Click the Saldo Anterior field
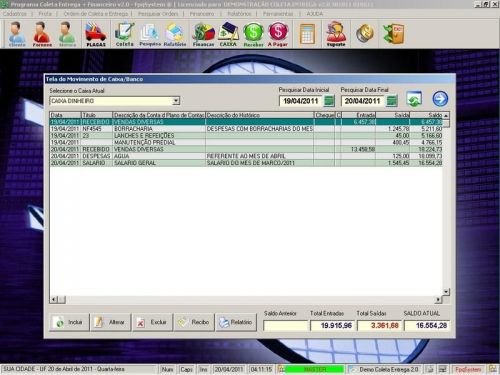This screenshot has height=375, width=500. tap(285, 325)
